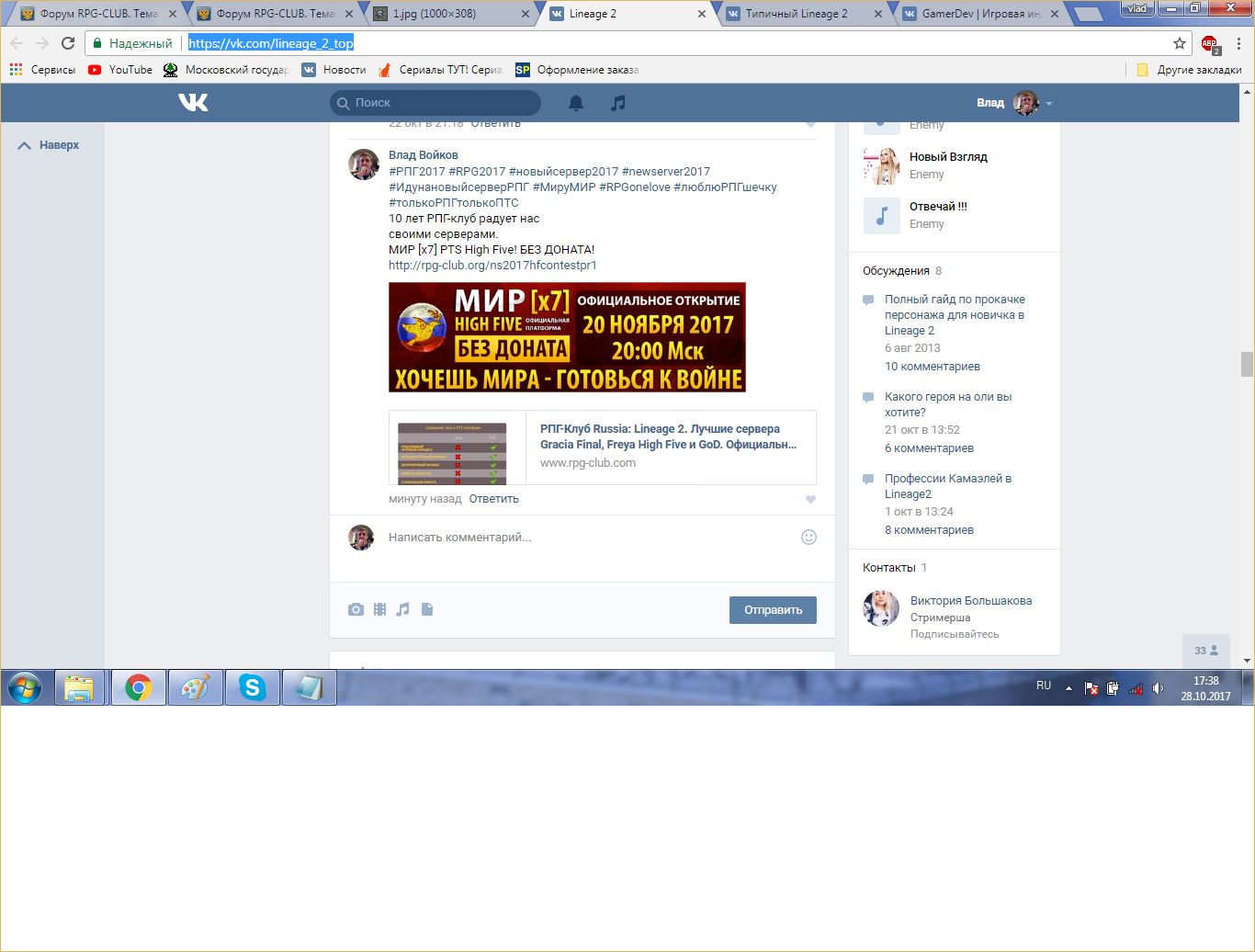Switch the RU keyboard language indicator
1255x952 pixels.
coord(1044,686)
